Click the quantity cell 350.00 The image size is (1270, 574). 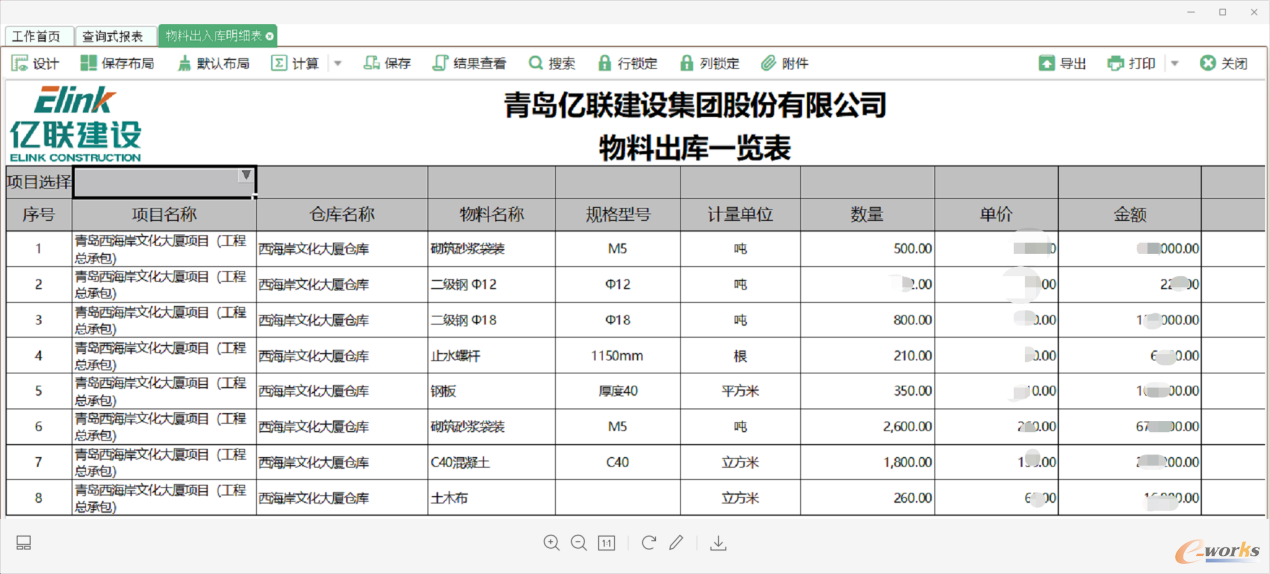point(867,391)
